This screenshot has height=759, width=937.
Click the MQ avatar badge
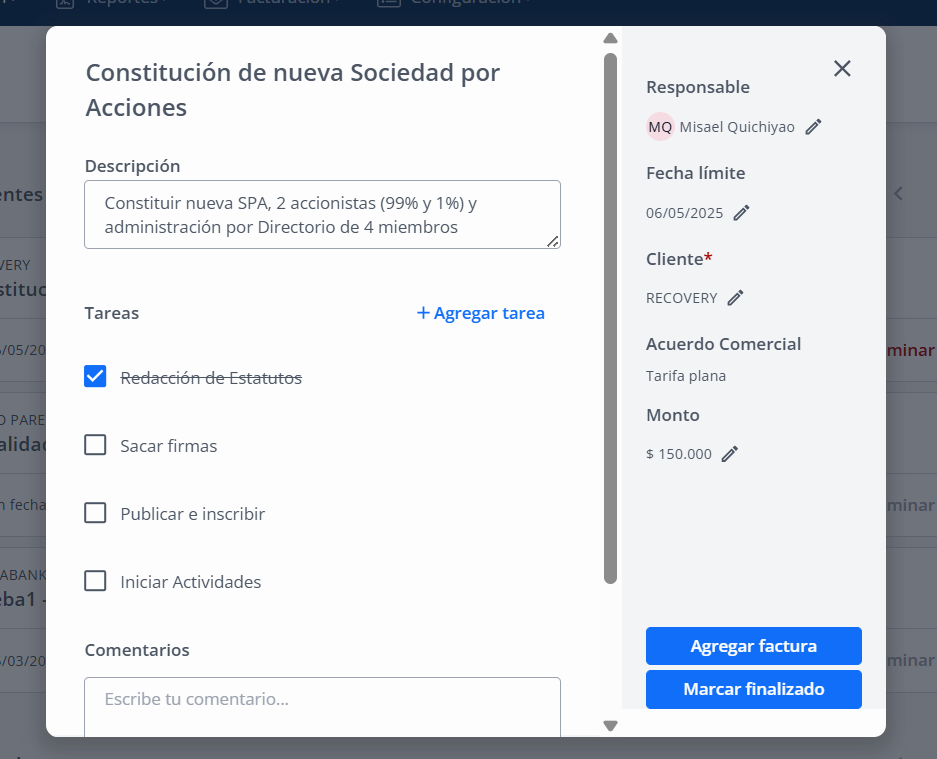pos(660,127)
